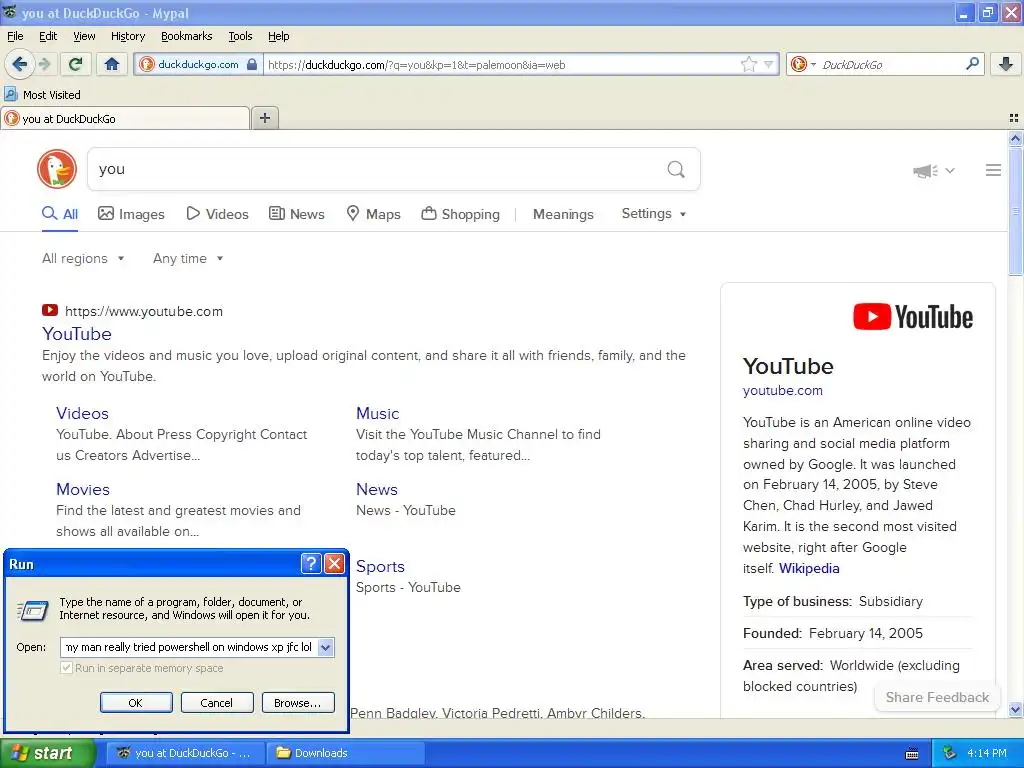Viewport: 1024px width, 768px height.
Task: Open the Movies sitelink under YouTube
Action: (83, 489)
